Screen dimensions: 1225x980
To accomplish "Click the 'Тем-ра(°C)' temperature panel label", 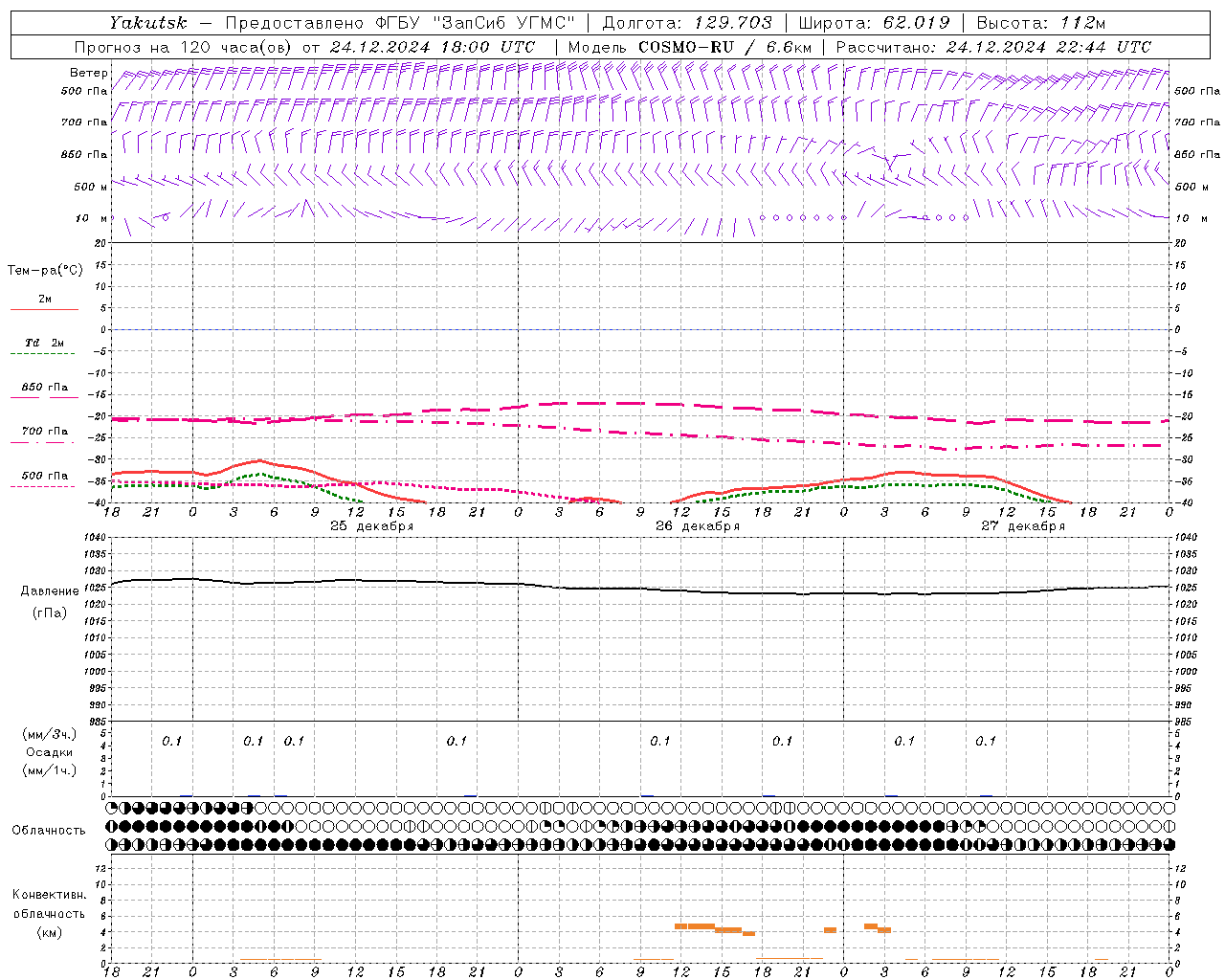I will click(45, 271).
